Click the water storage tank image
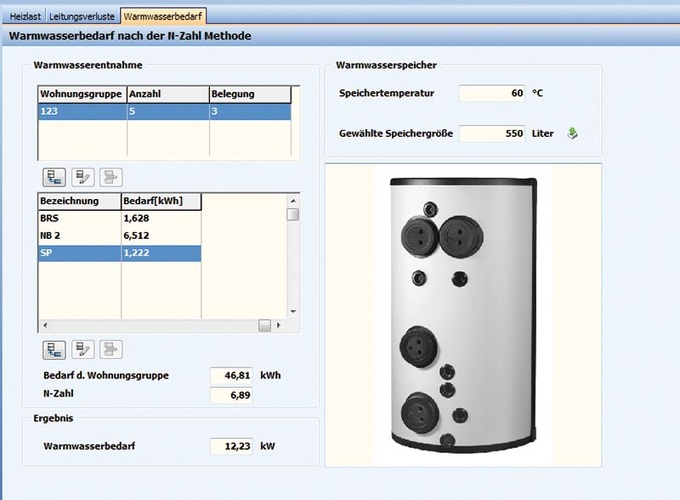The image size is (680, 500). (x=463, y=315)
